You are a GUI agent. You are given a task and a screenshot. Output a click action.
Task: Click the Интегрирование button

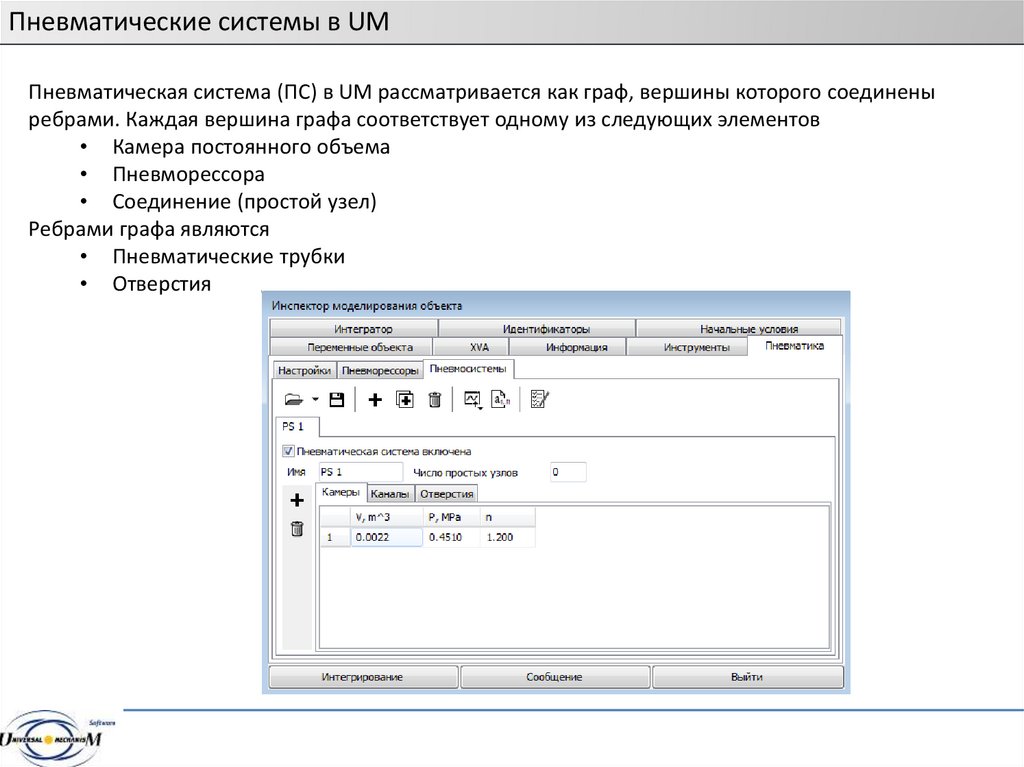[362, 677]
